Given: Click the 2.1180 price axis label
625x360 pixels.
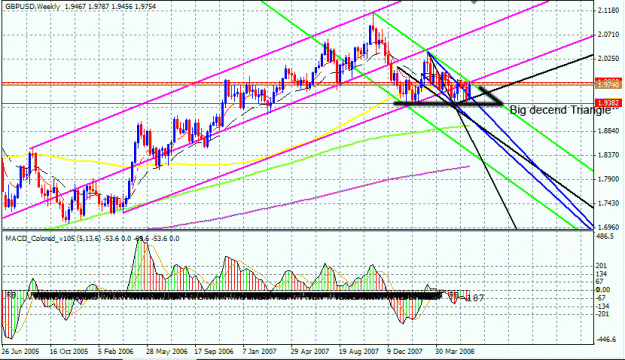Looking at the screenshot, I should point(608,10).
